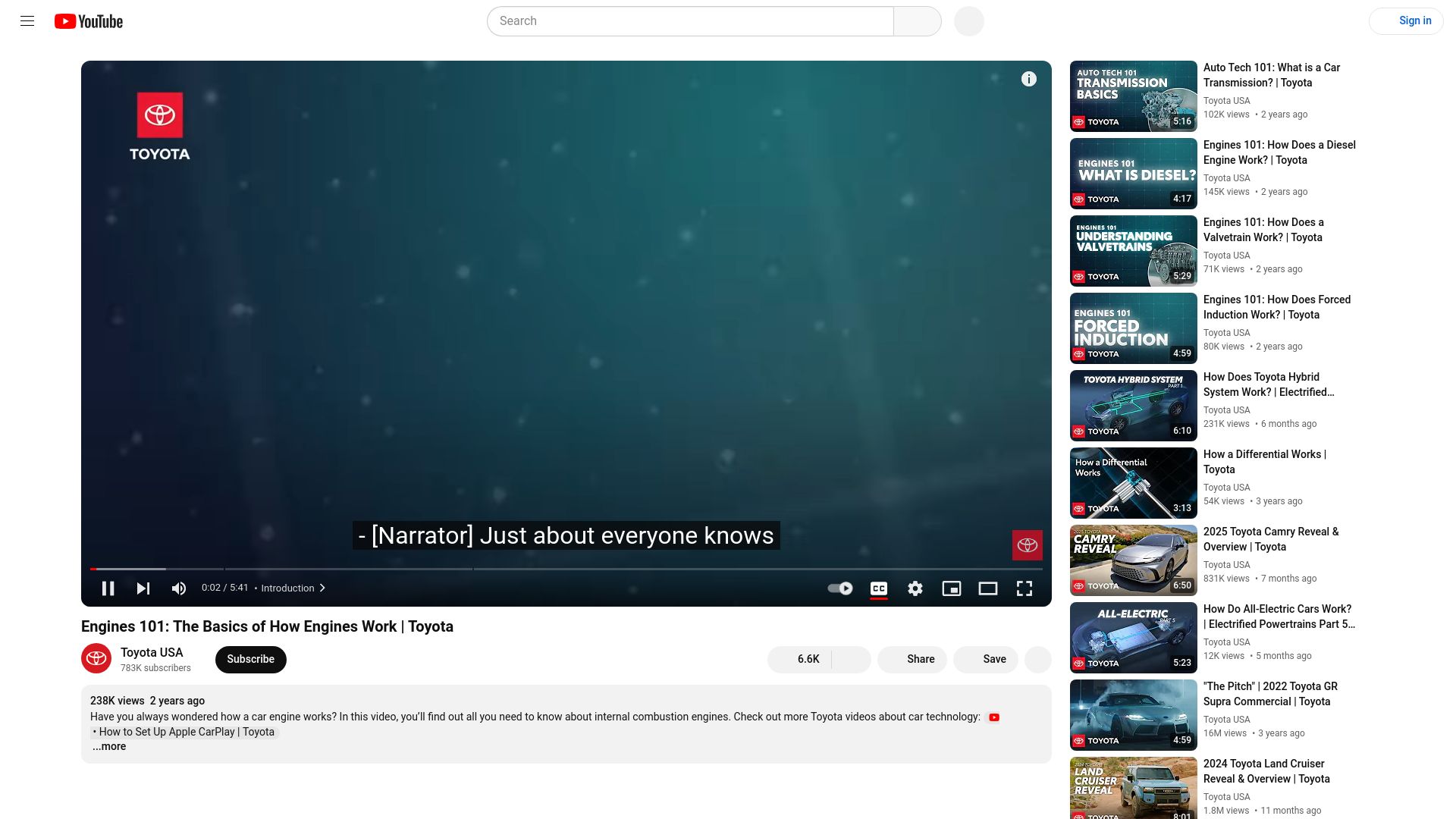Save video to a playlist
This screenshot has height=819, width=1456.
point(986,659)
